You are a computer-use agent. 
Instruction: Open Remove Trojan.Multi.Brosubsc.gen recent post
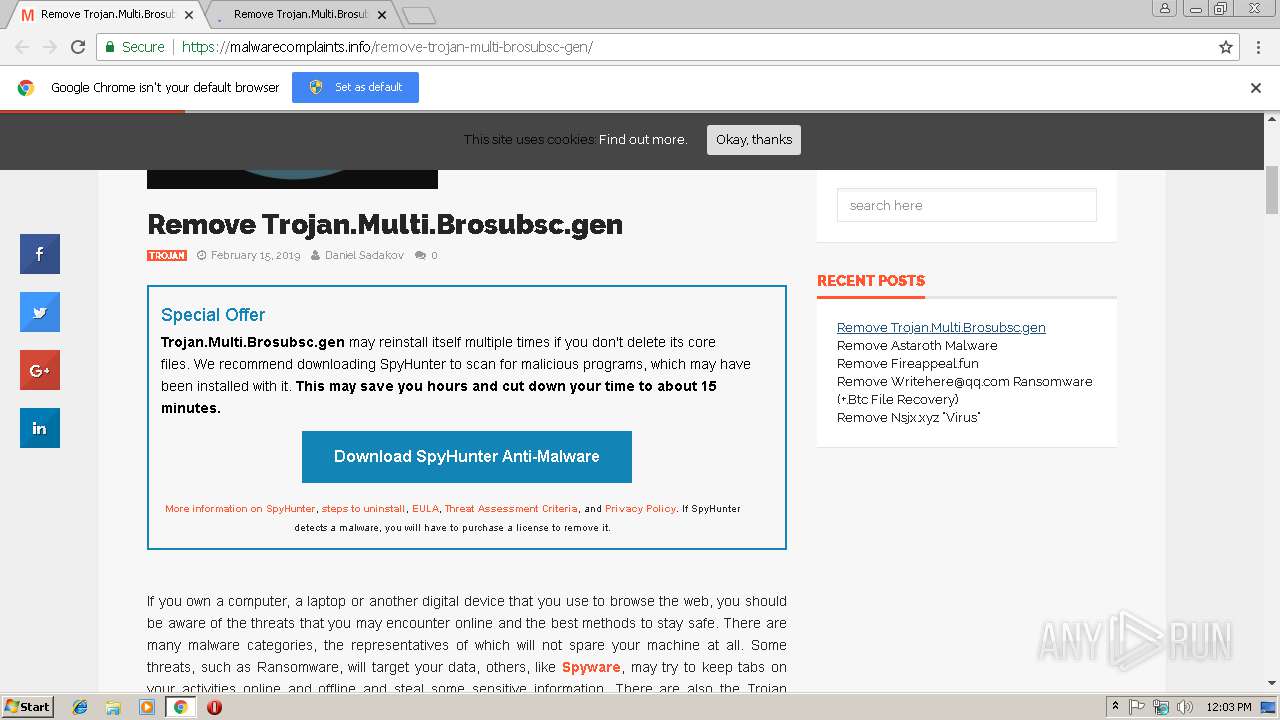pyautogui.click(x=941, y=327)
